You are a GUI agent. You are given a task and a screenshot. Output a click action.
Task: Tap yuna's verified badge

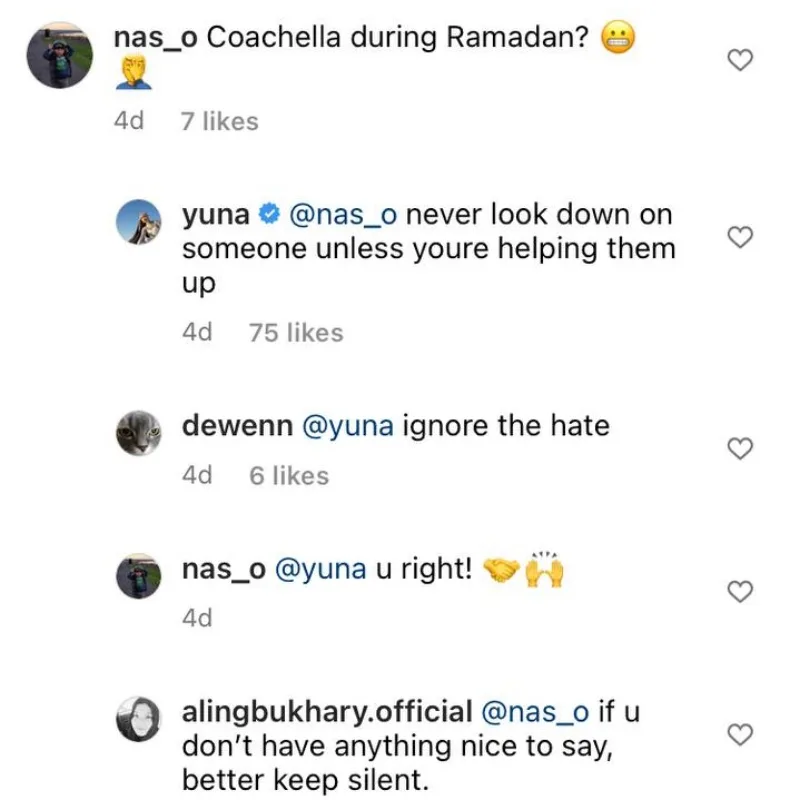[269, 214]
